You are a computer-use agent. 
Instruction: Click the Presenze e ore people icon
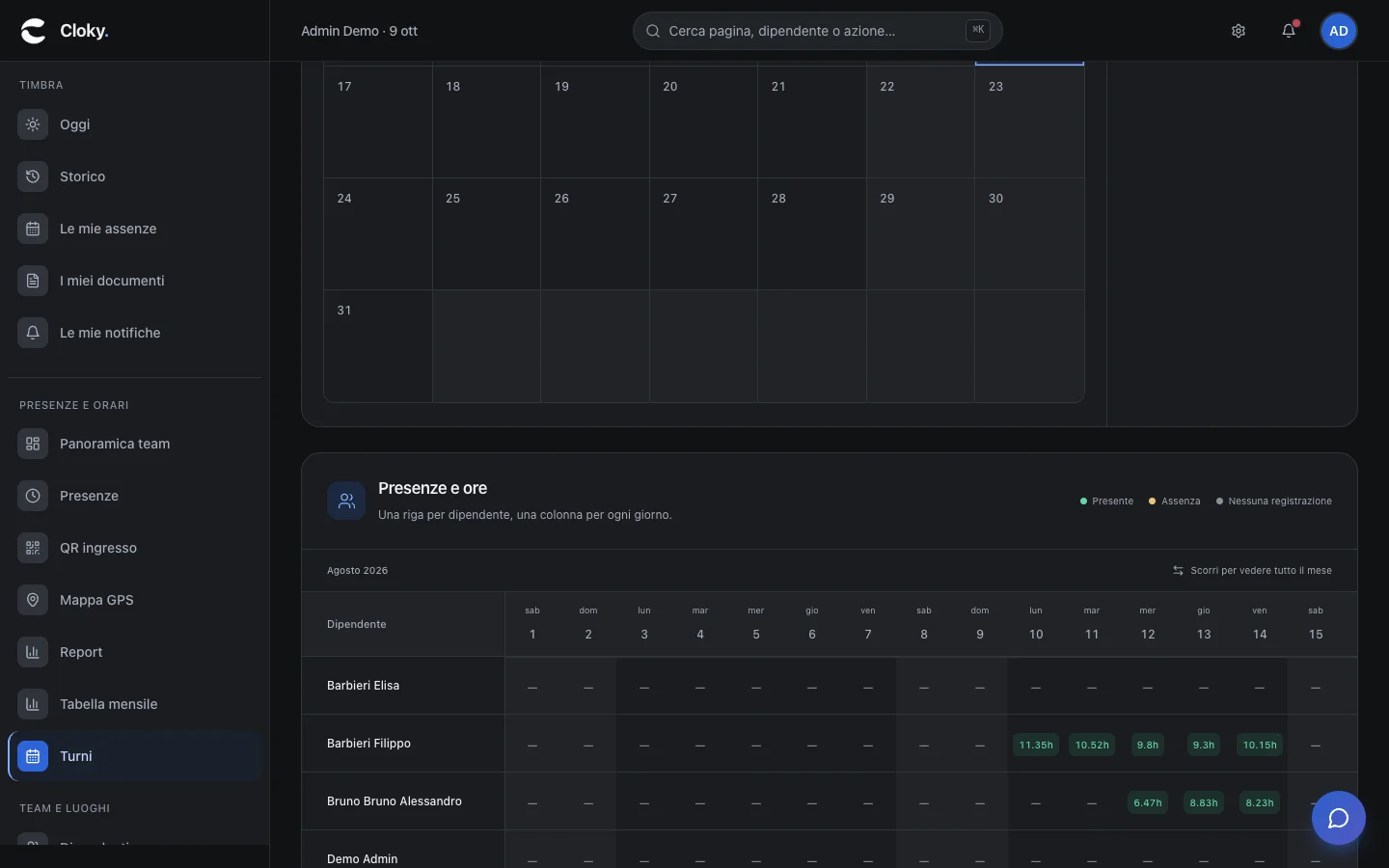coord(346,501)
